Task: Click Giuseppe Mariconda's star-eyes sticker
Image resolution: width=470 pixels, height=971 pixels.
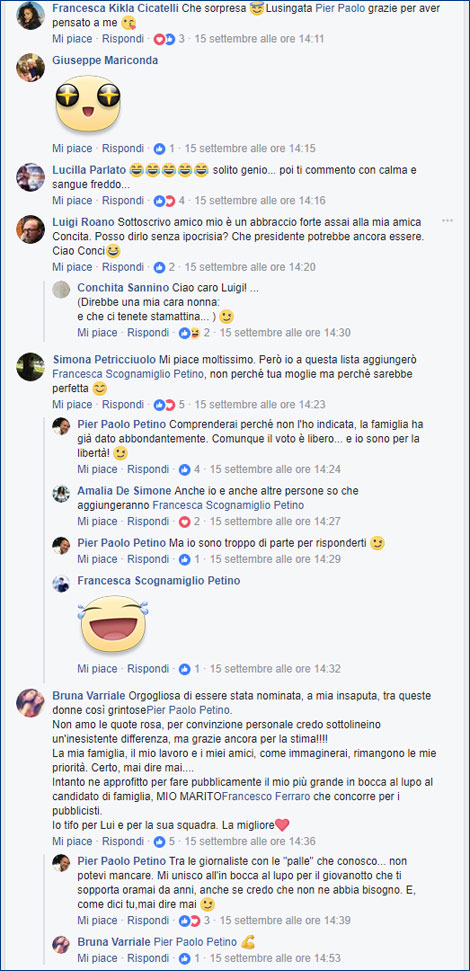Action: coord(87,104)
